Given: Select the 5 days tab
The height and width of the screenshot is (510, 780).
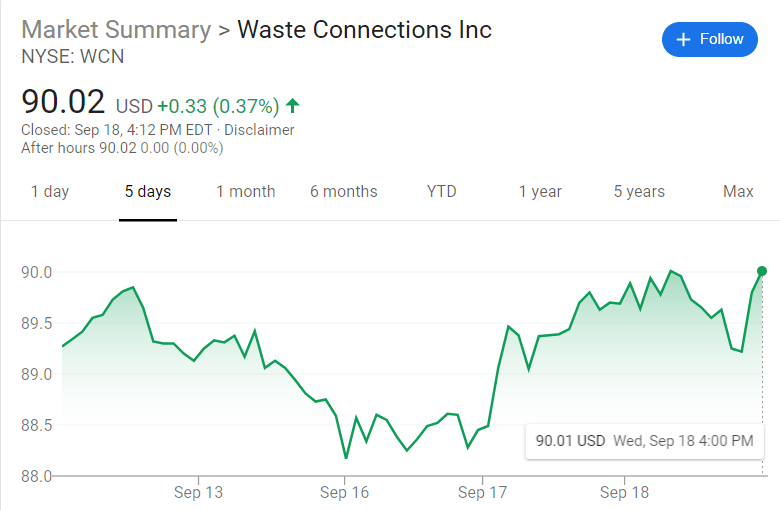Looking at the screenshot, I should (x=148, y=191).
